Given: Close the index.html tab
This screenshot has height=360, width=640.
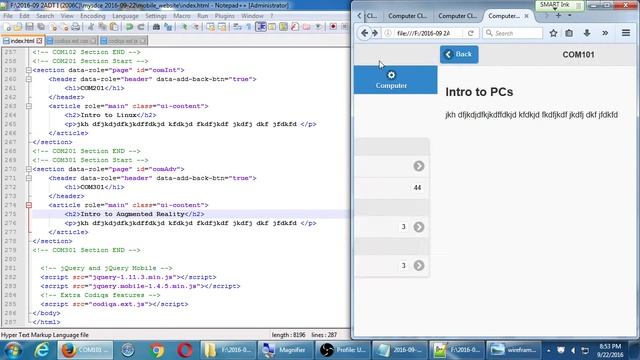Looking at the screenshot, I should [39, 41].
